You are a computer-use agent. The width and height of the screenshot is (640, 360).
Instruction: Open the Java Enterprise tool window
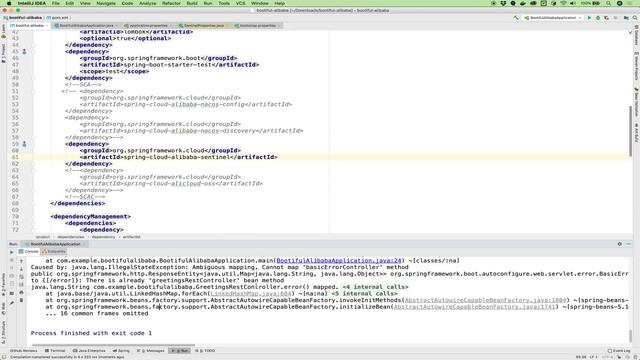tap(89, 351)
